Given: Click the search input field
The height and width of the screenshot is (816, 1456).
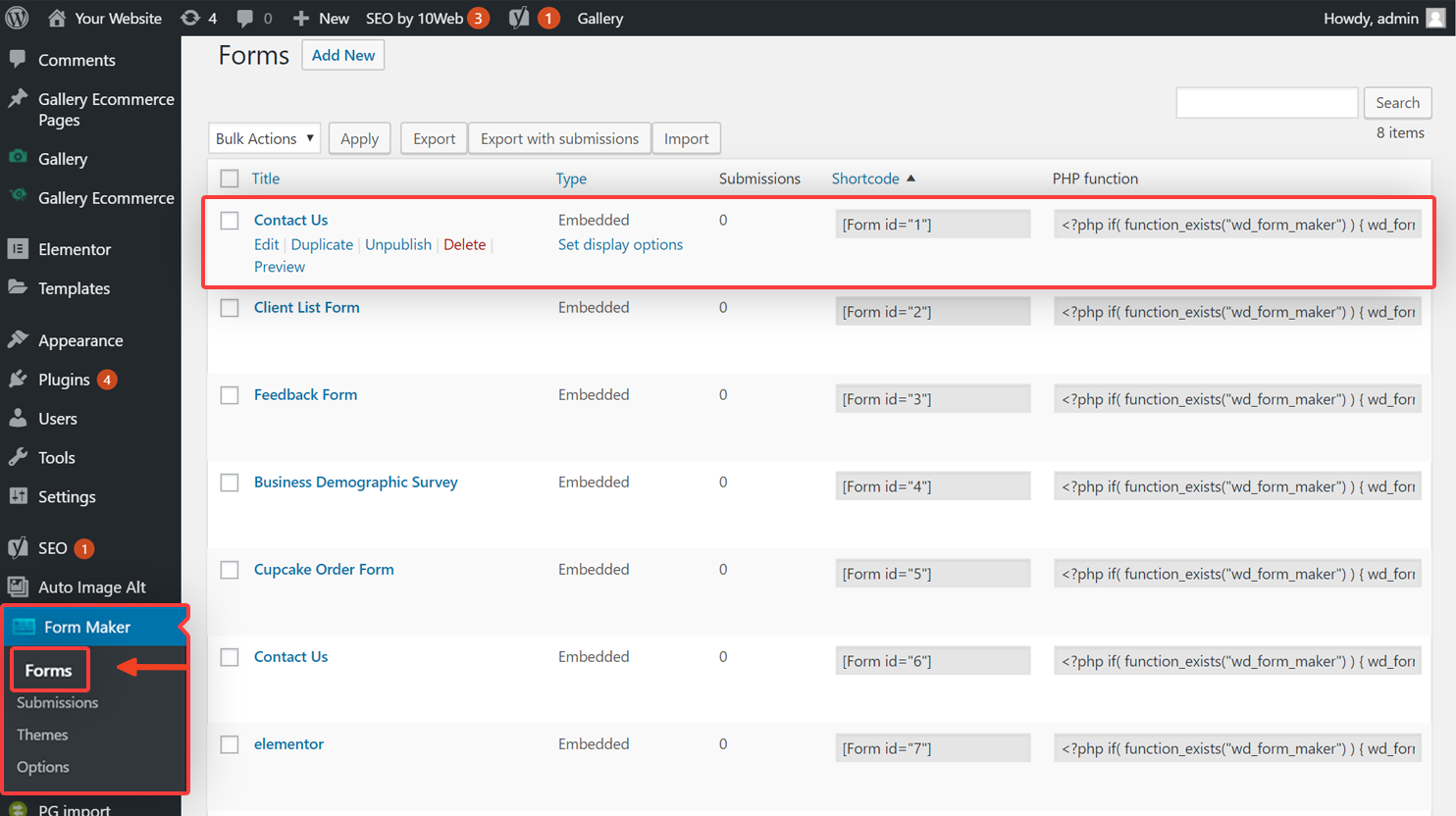Looking at the screenshot, I should [x=1267, y=102].
